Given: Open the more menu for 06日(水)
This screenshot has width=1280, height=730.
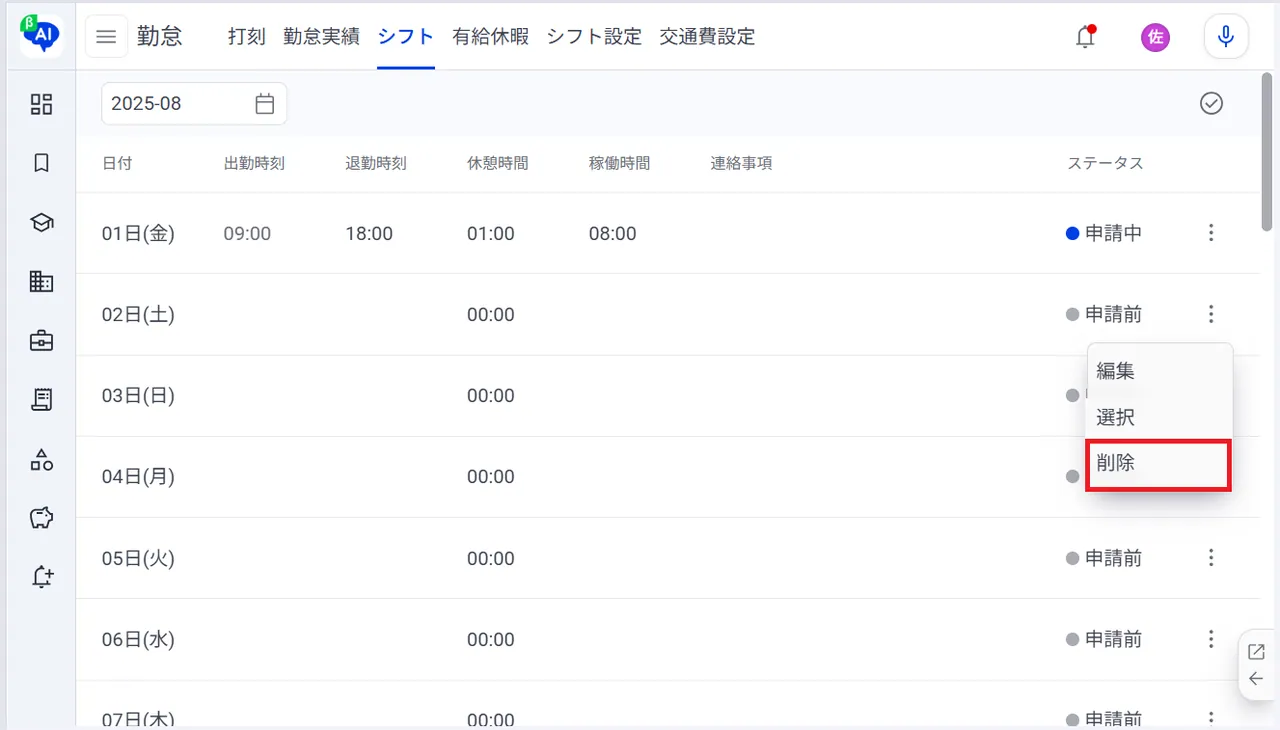Looking at the screenshot, I should (1211, 639).
